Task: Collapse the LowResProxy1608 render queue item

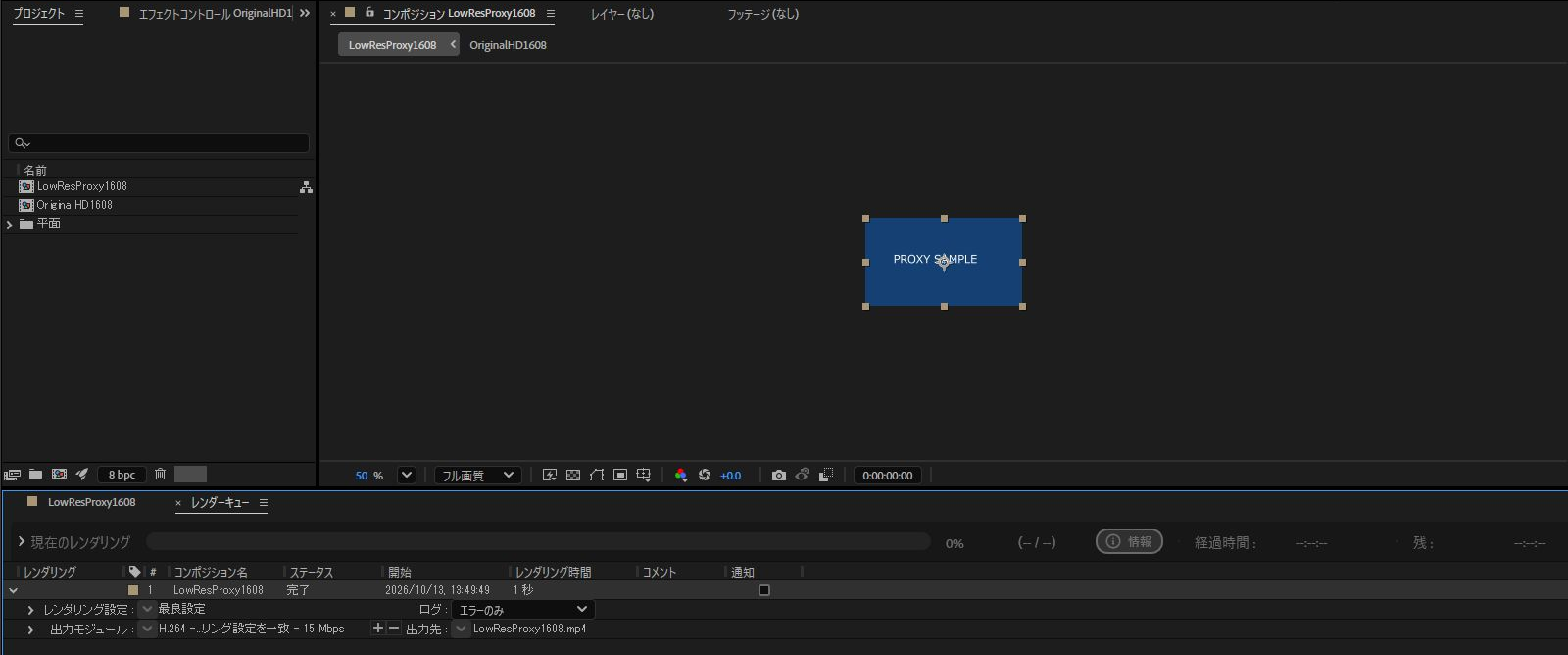Action: 13,591
